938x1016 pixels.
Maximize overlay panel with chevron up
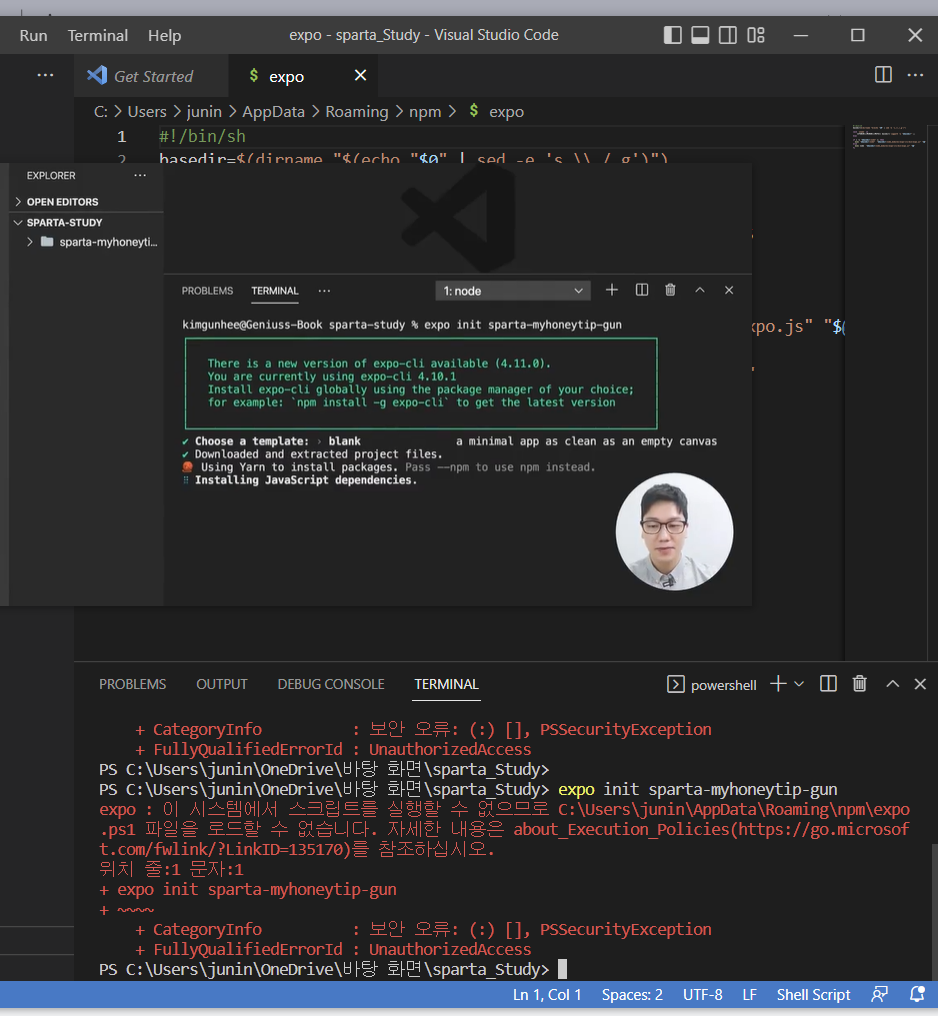(x=700, y=290)
